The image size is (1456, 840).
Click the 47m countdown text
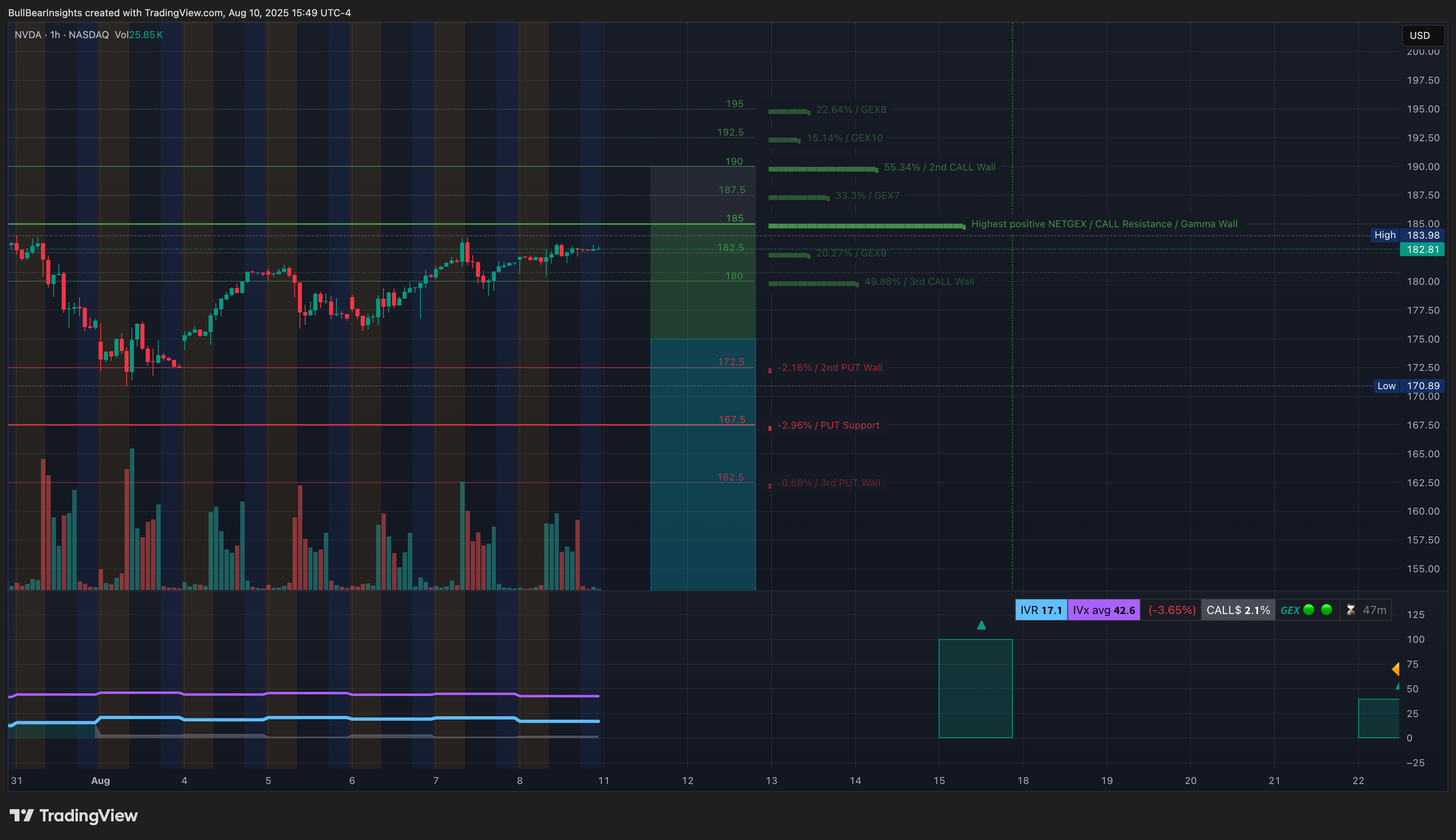click(1374, 610)
